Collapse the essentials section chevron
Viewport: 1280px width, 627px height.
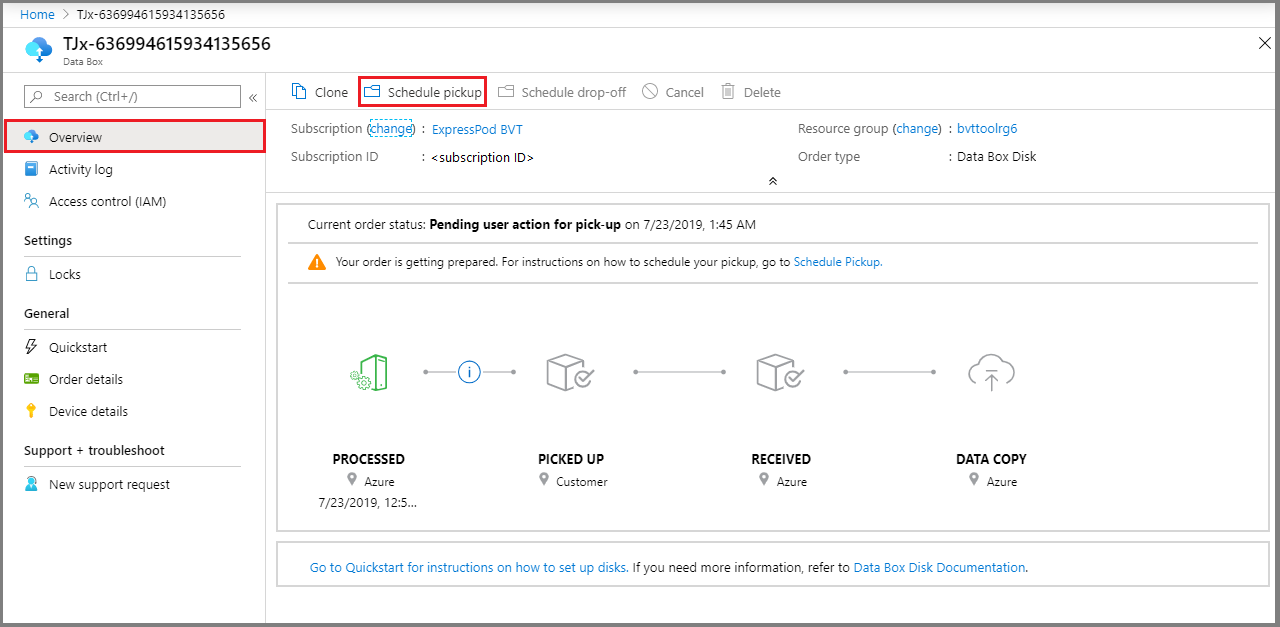(772, 181)
